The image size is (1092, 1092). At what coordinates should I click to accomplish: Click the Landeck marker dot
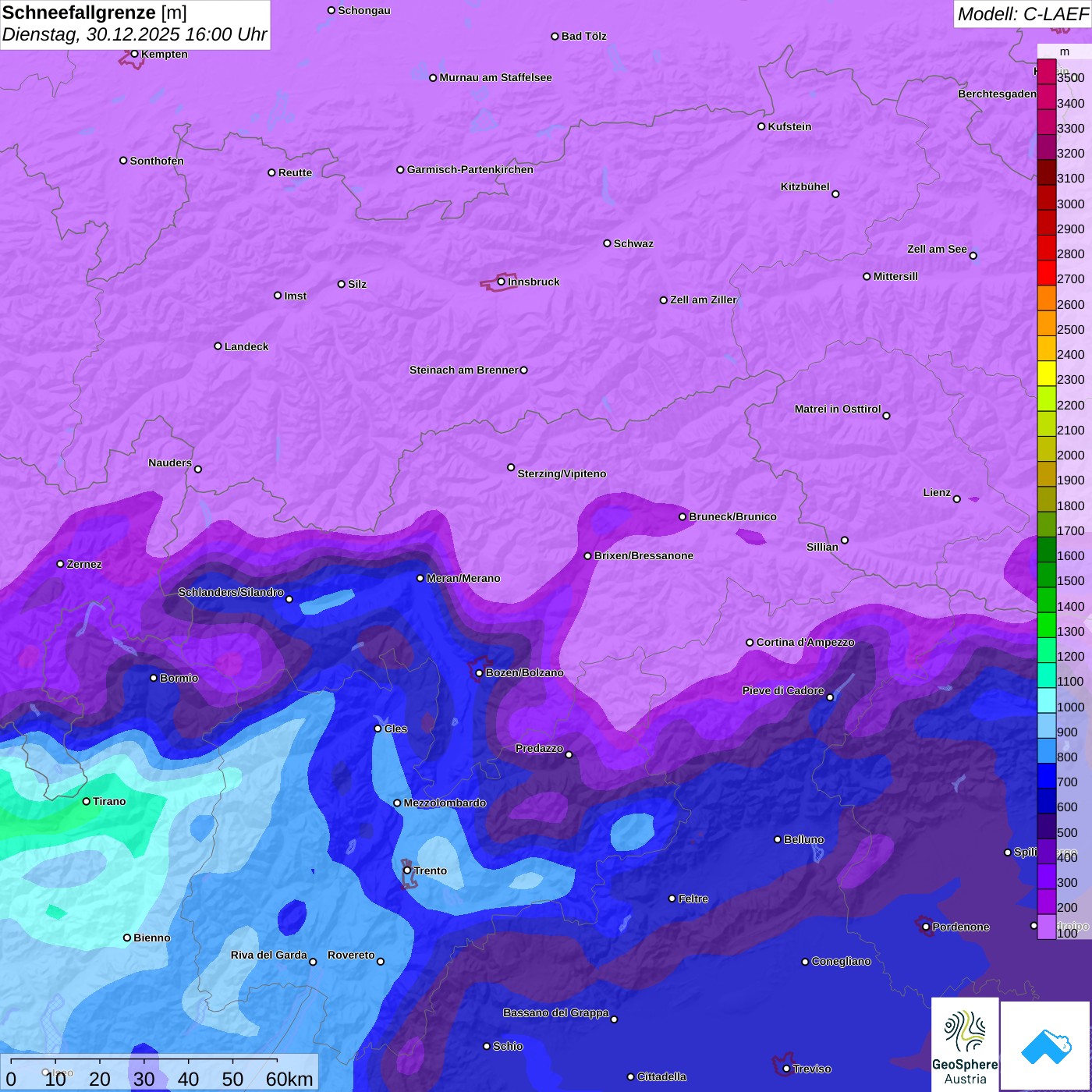pos(218,346)
